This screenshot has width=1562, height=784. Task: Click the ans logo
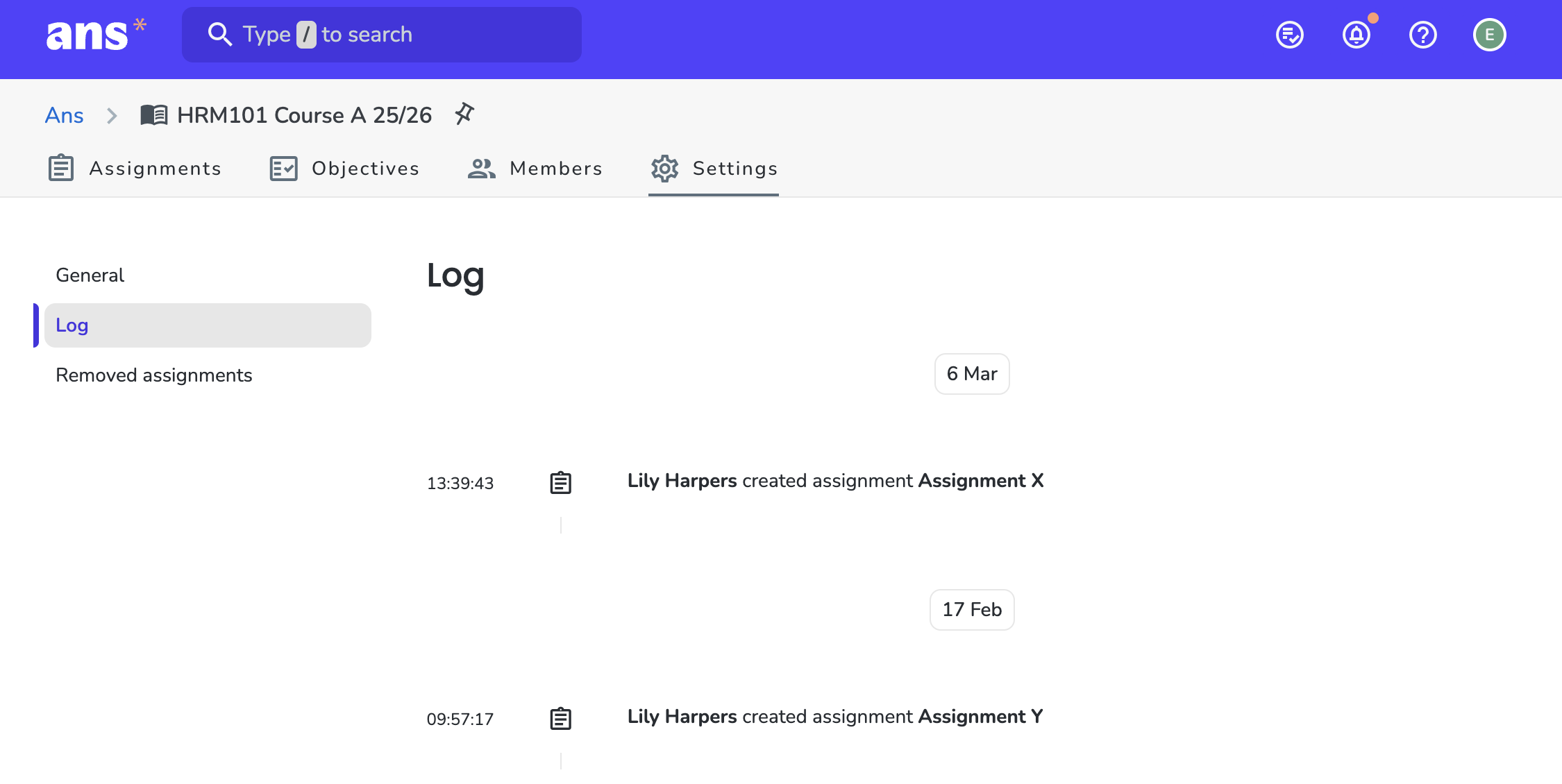pos(96,35)
